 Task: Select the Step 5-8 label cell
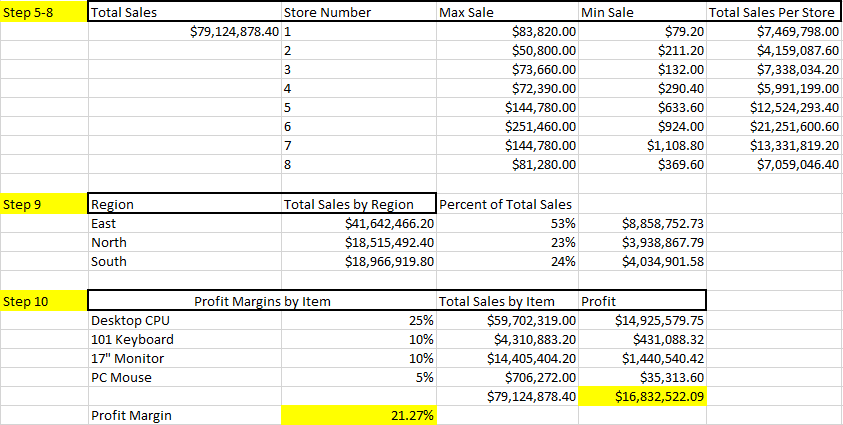[x=44, y=12]
